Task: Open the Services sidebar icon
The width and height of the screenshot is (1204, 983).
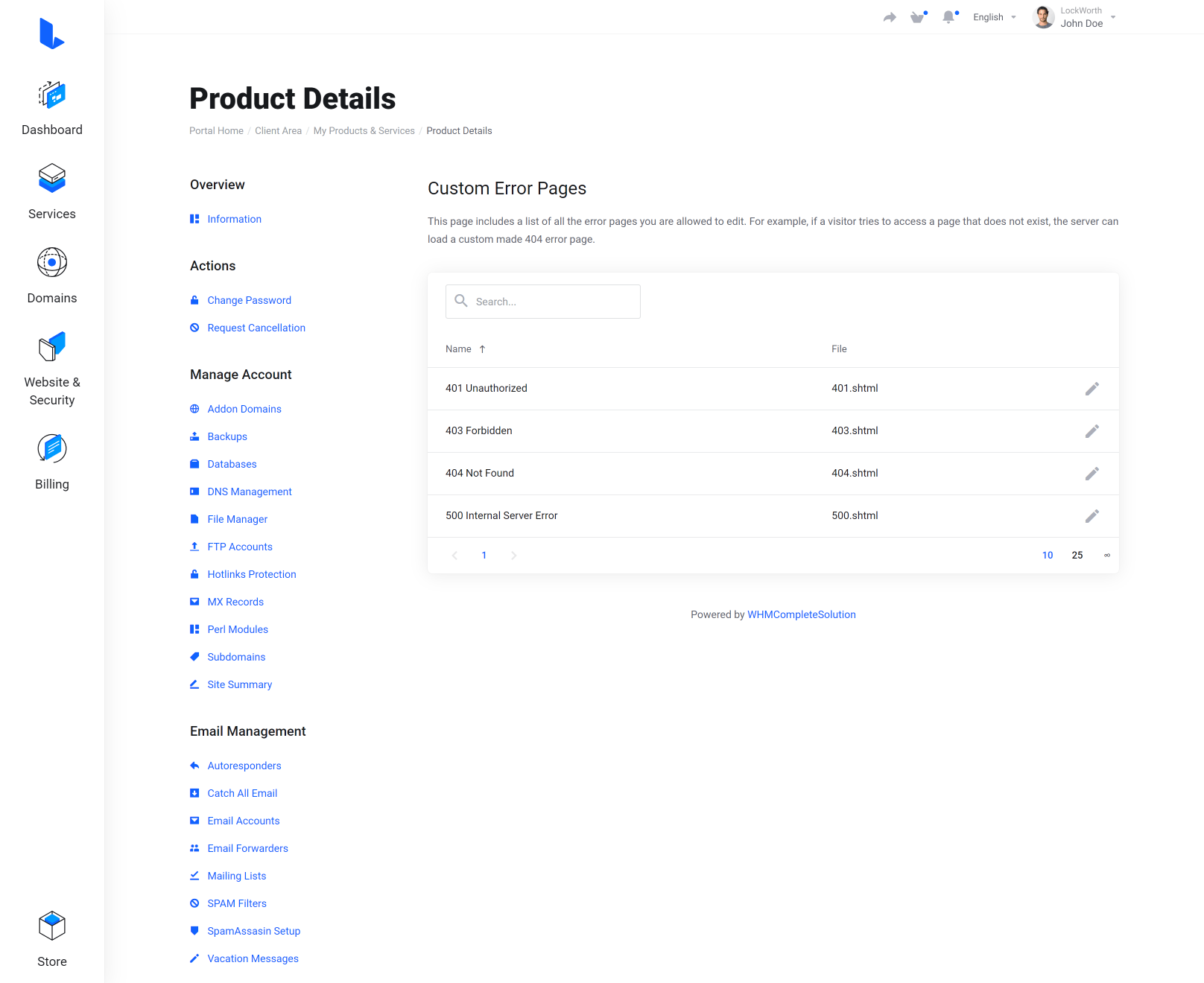Action: pyautogui.click(x=52, y=179)
